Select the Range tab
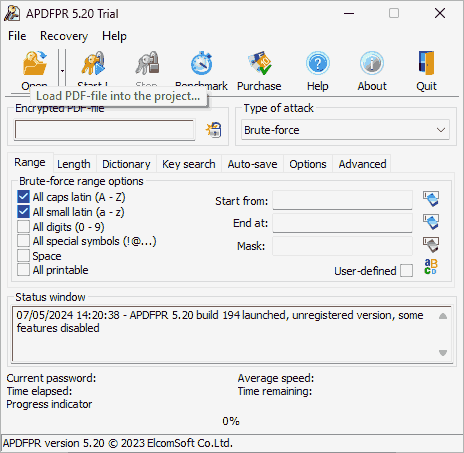The image size is (464, 453). [30, 162]
